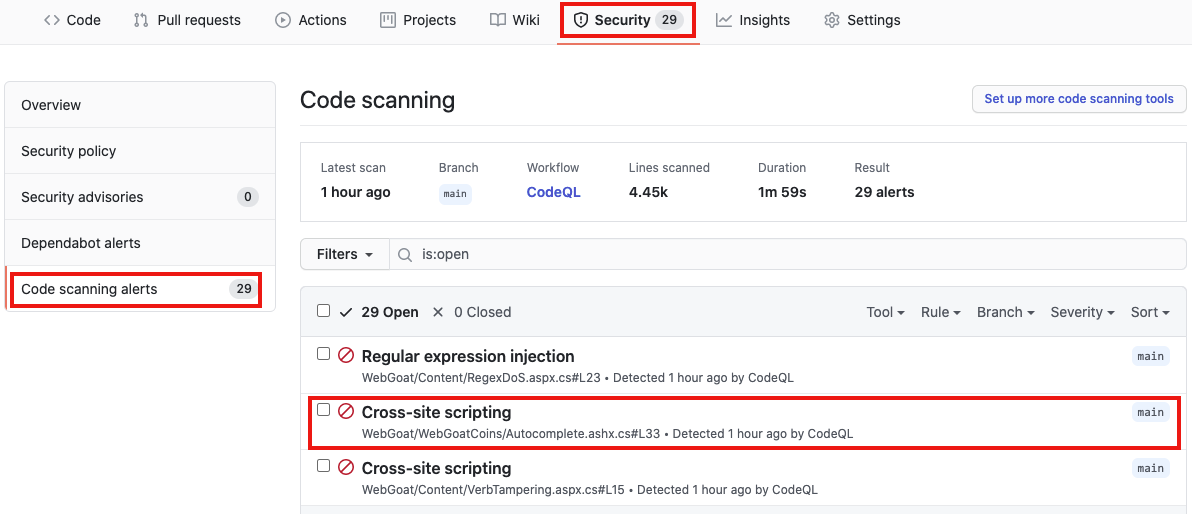
Task: Show the 0 Closed alerts
Action: 471,312
